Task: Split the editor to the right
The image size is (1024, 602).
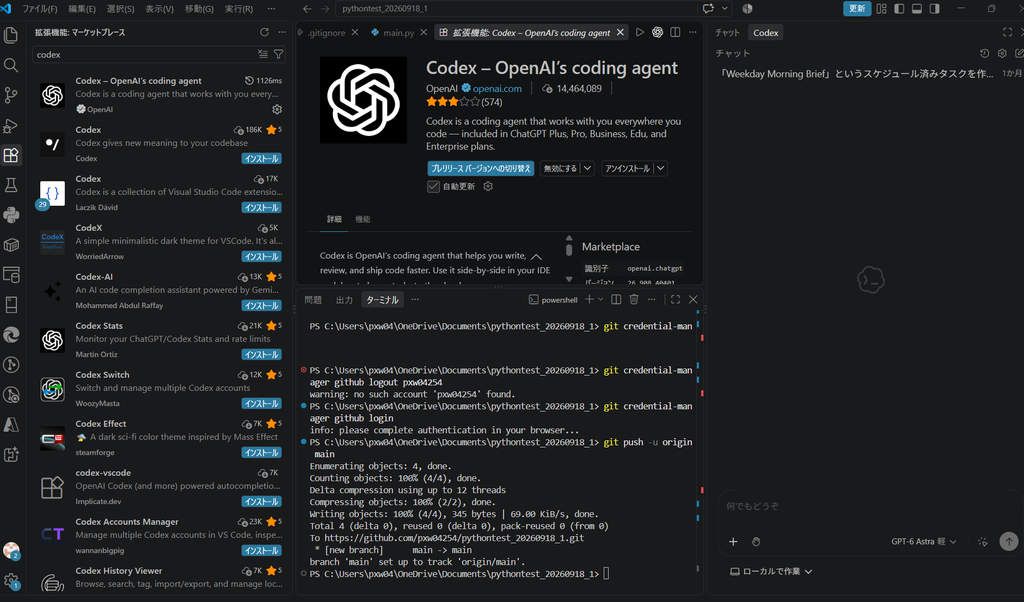Action: click(675, 32)
